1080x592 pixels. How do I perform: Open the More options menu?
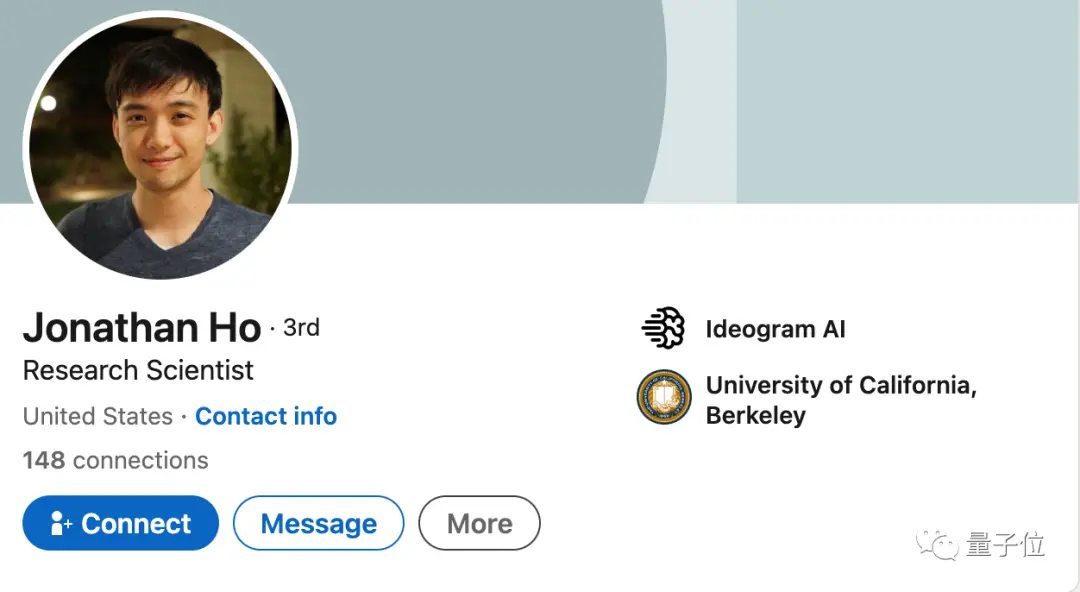[x=479, y=523]
